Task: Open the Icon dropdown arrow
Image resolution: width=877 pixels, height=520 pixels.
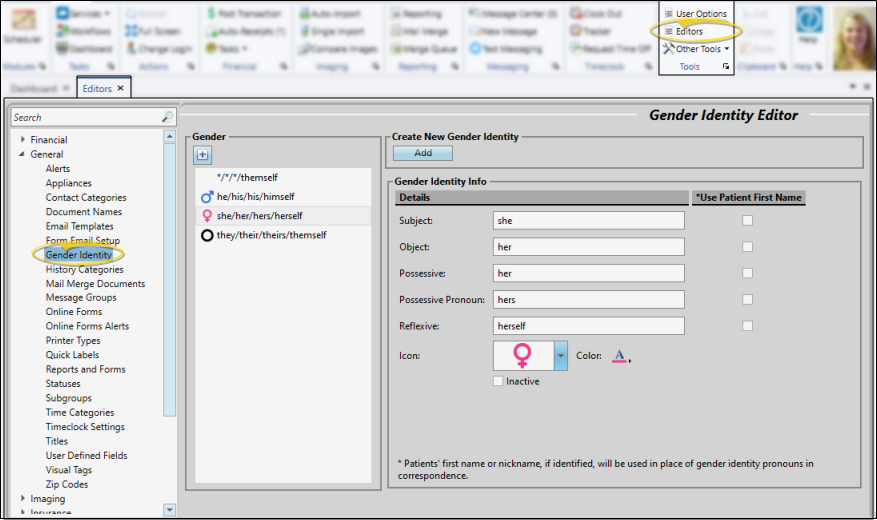Action: coord(561,355)
